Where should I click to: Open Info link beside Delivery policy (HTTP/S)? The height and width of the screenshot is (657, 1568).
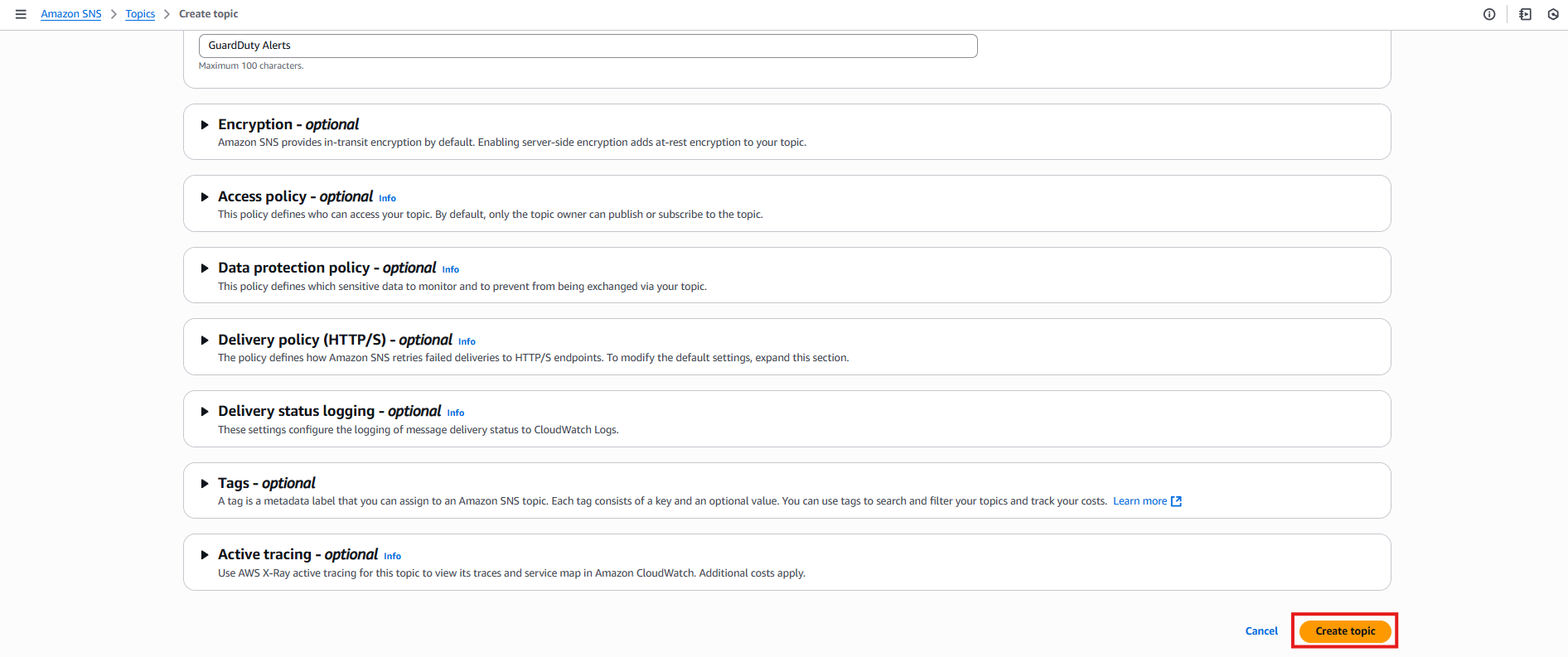(467, 341)
